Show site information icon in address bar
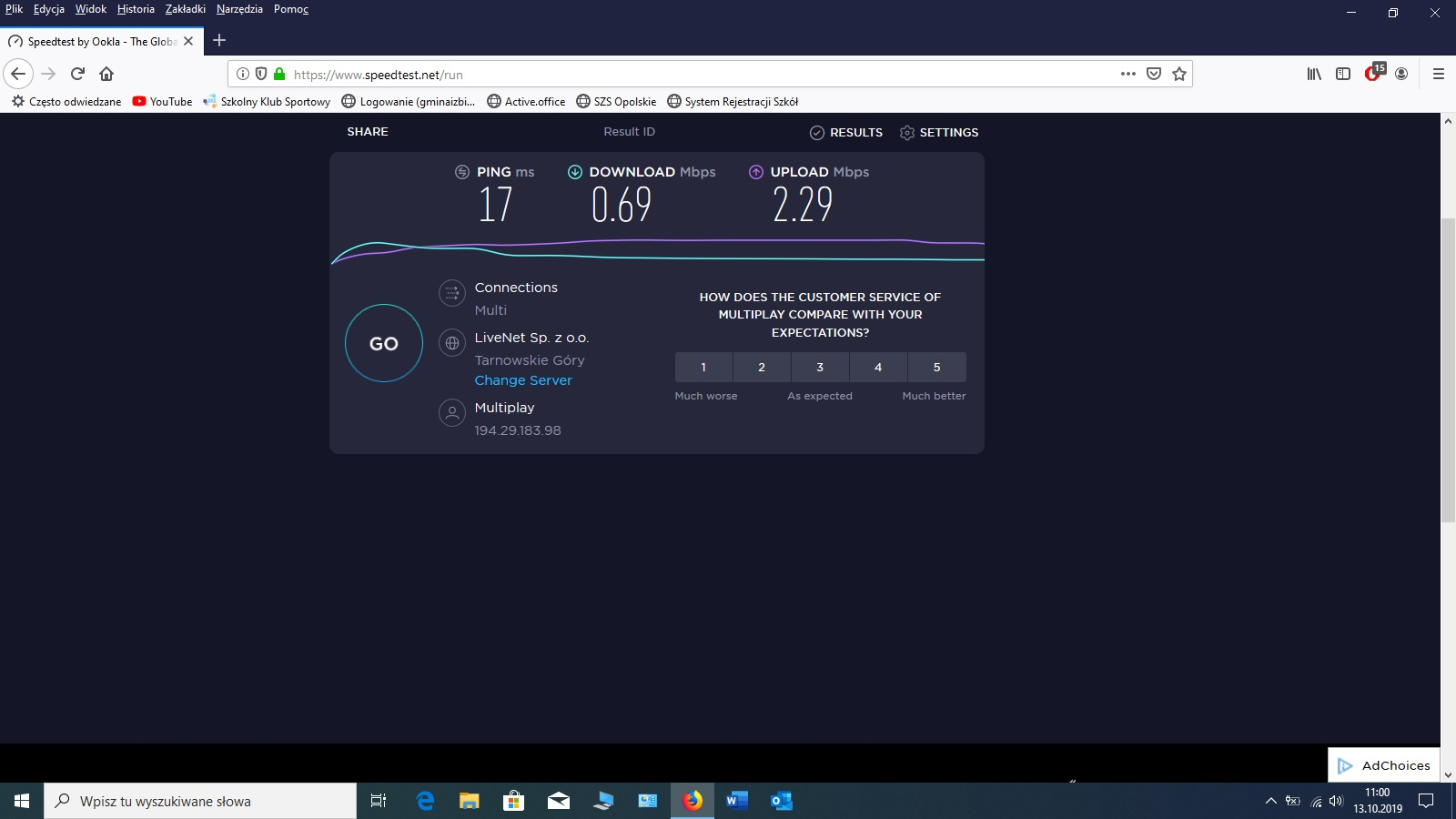Viewport: 1456px width, 819px height. click(243, 74)
